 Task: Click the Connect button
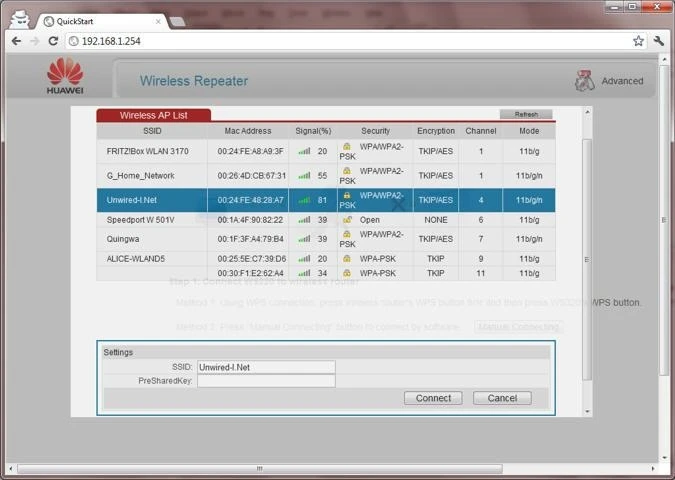(x=433, y=398)
